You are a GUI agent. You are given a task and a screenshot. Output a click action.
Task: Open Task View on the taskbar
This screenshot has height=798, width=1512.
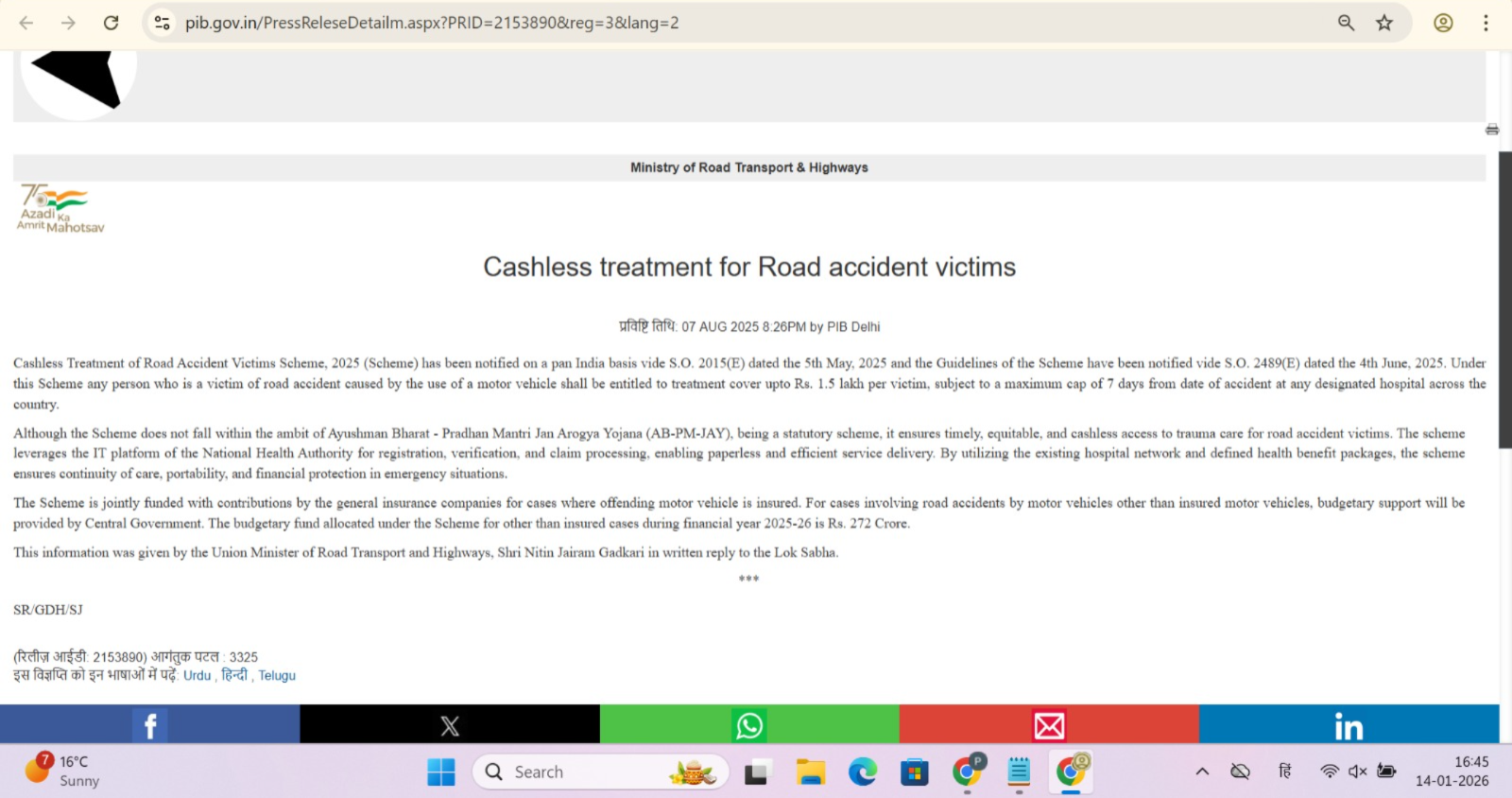click(756, 772)
